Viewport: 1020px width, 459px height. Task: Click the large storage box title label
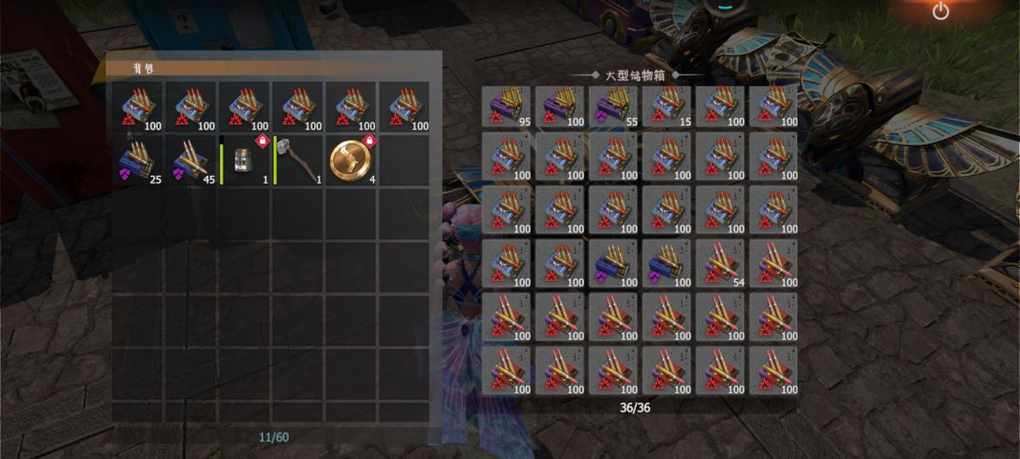[638, 75]
